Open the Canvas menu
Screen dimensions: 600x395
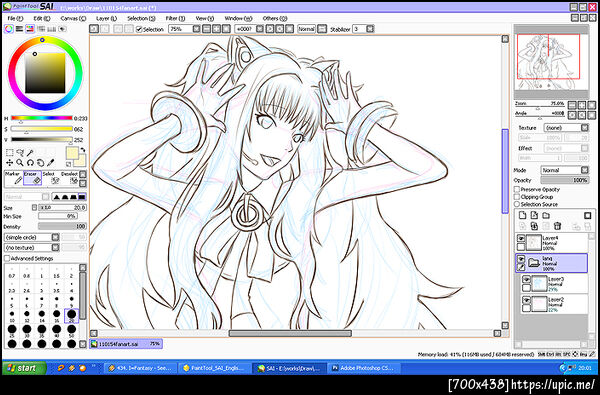[x=73, y=18]
